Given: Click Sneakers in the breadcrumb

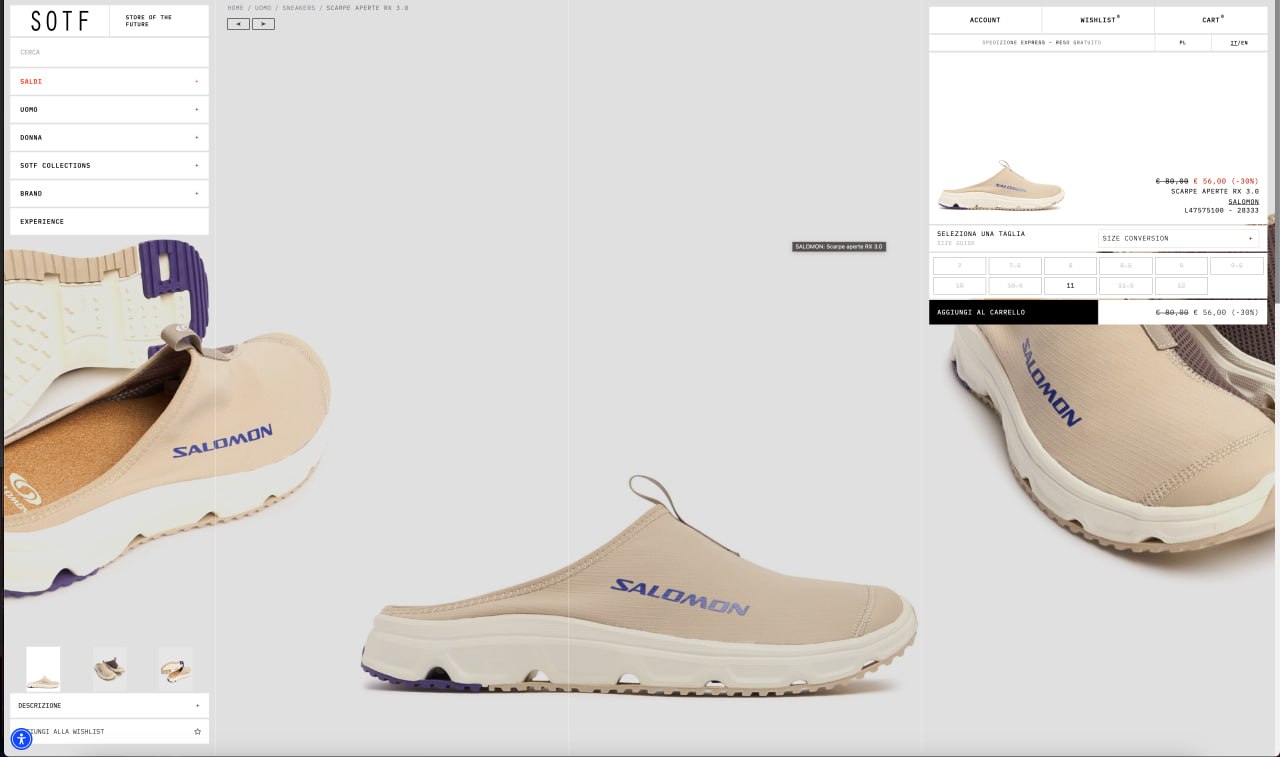Looking at the screenshot, I should 299,8.
